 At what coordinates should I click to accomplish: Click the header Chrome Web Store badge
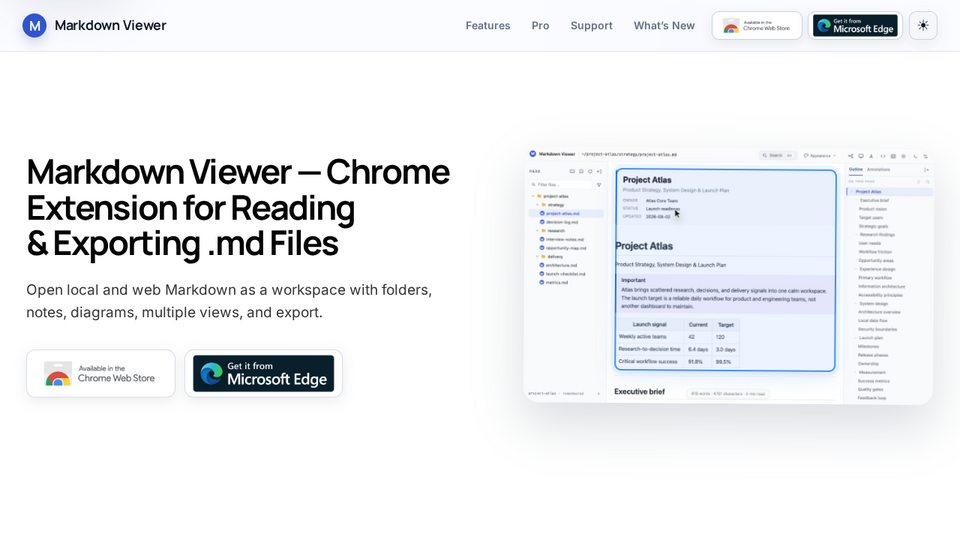[757, 26]
